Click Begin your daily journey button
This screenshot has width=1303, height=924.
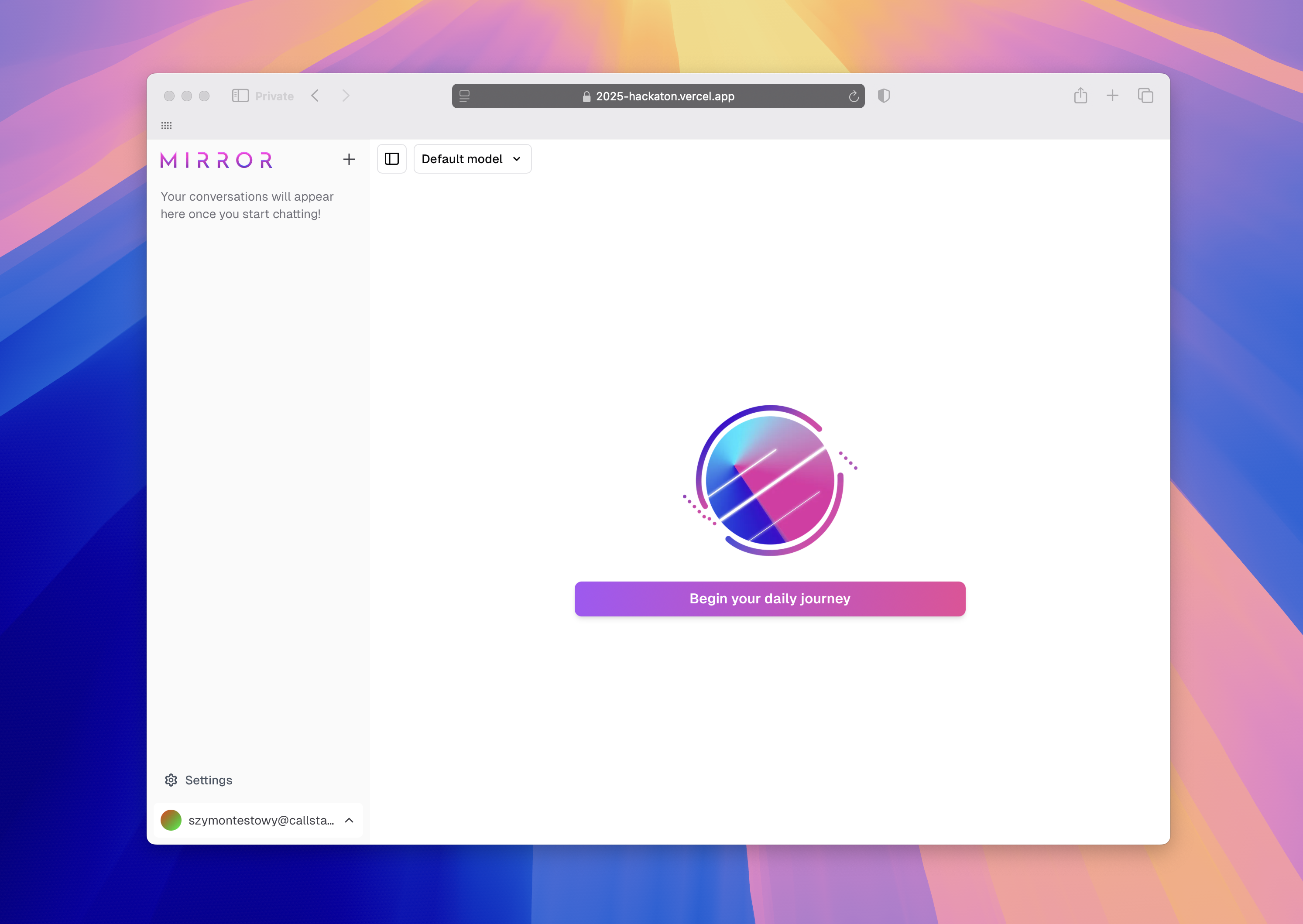(769, 599)
